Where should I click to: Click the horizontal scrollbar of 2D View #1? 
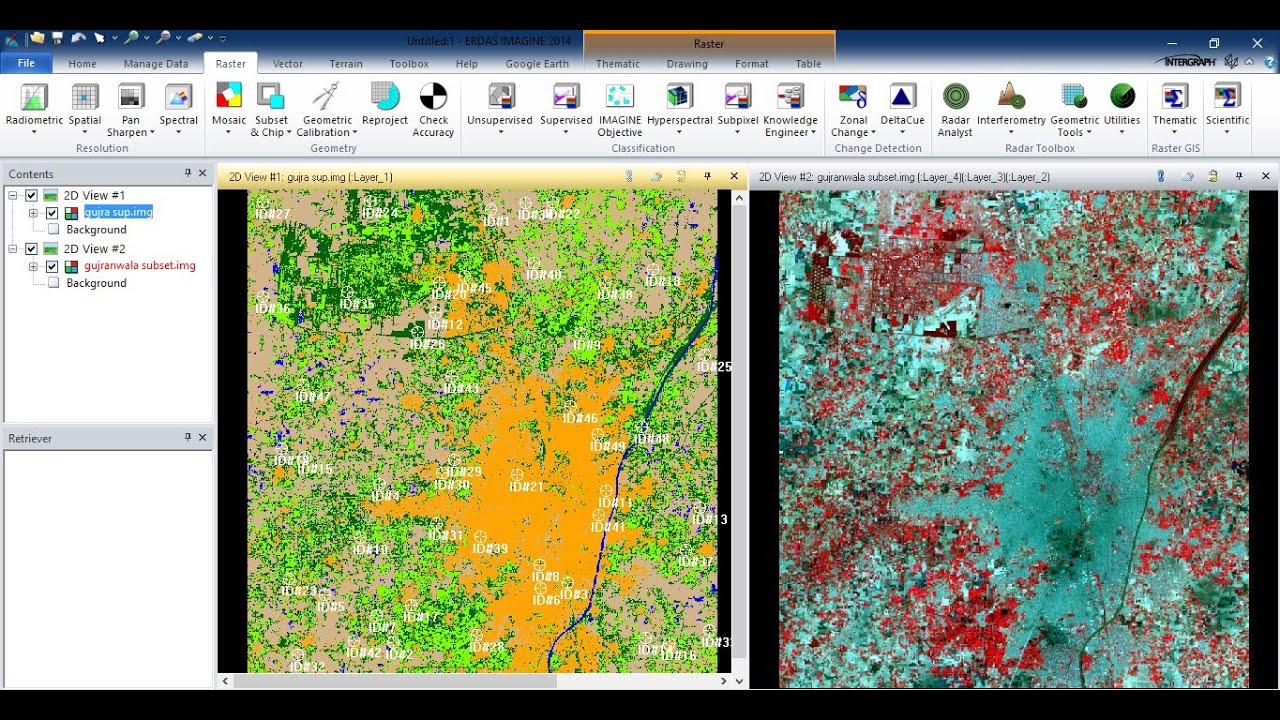(x=396, y=681)
